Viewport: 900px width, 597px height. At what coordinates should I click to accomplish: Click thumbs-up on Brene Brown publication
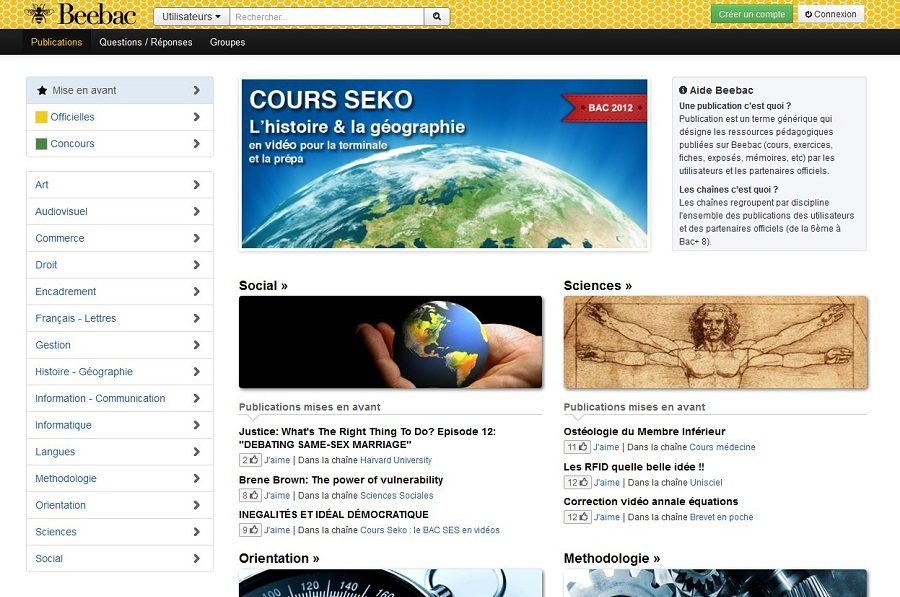click(x=250, y=495)
